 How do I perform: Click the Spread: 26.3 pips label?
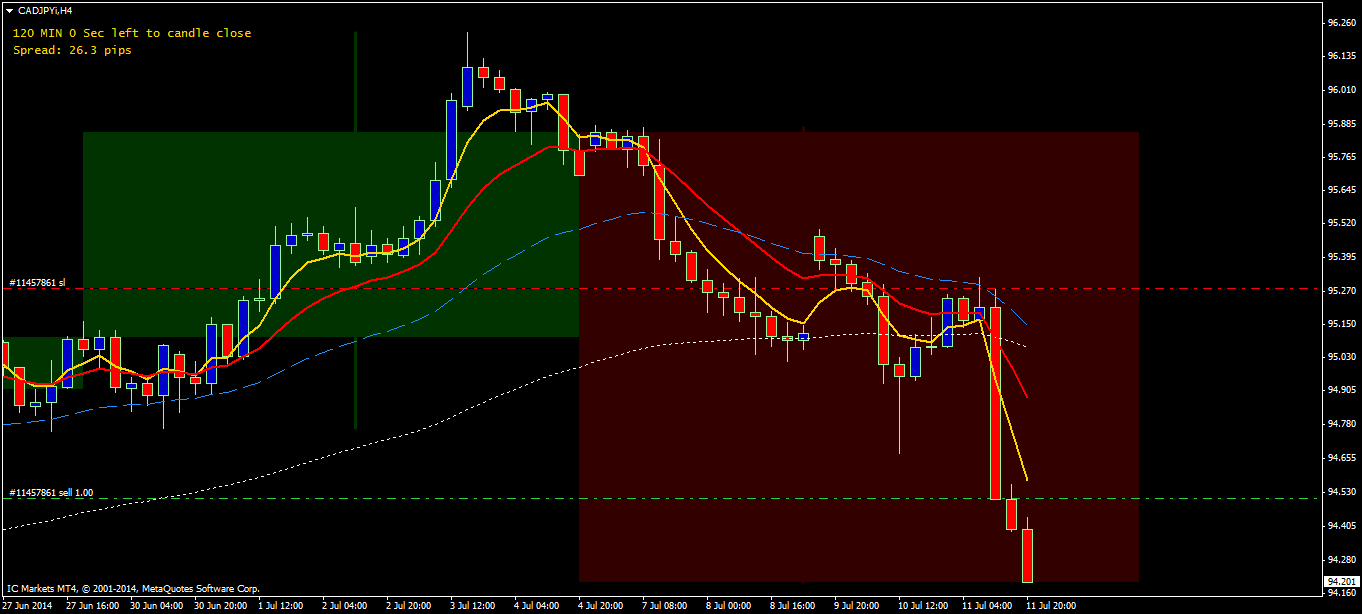point(72,50)
